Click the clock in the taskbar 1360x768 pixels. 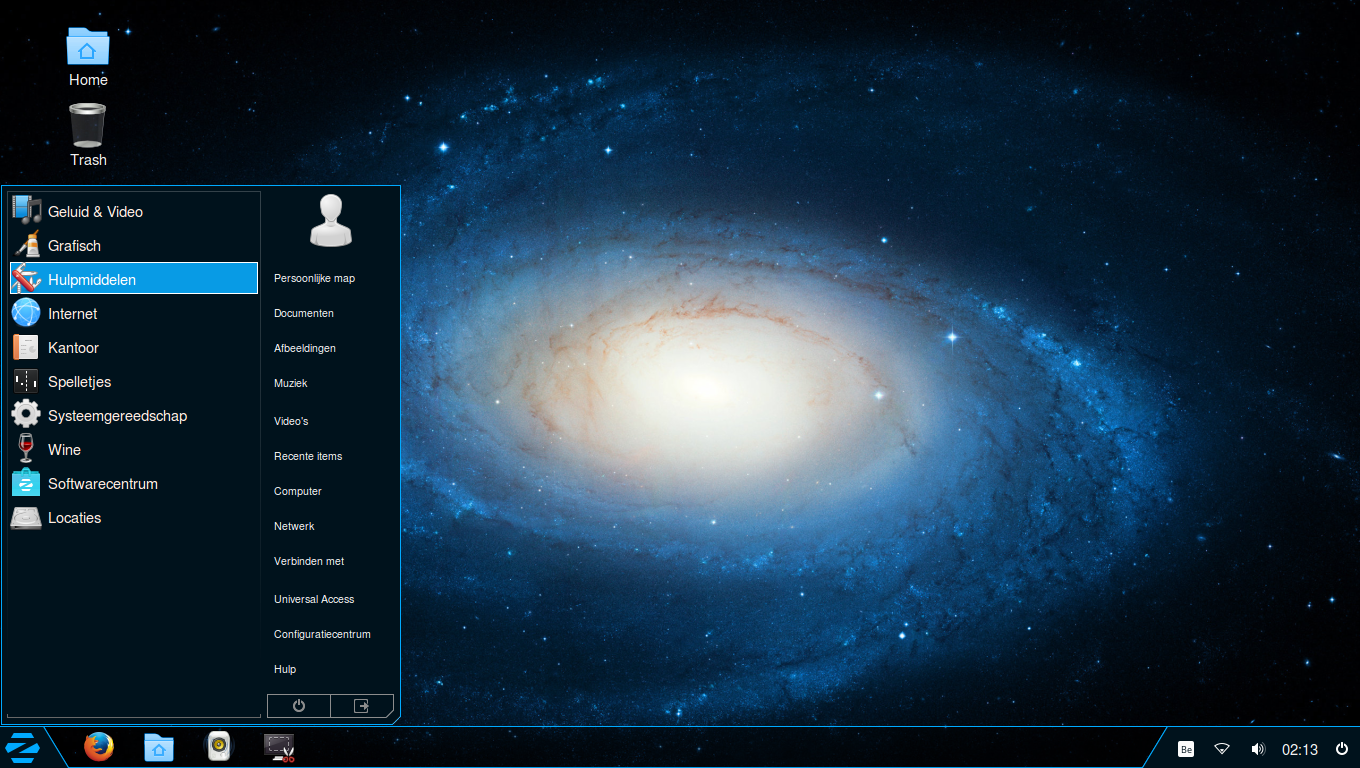pyautogui.click(x=1299, y=748)
